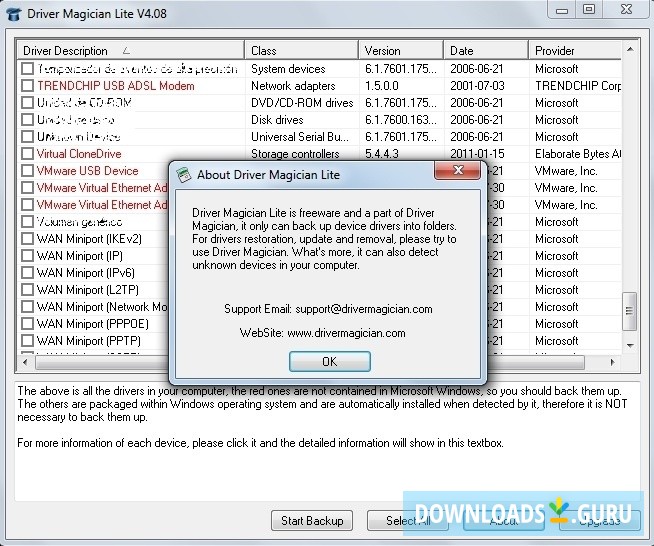Click the Network adapters class cell
654x546 pixels.
(x=293, y=86)
